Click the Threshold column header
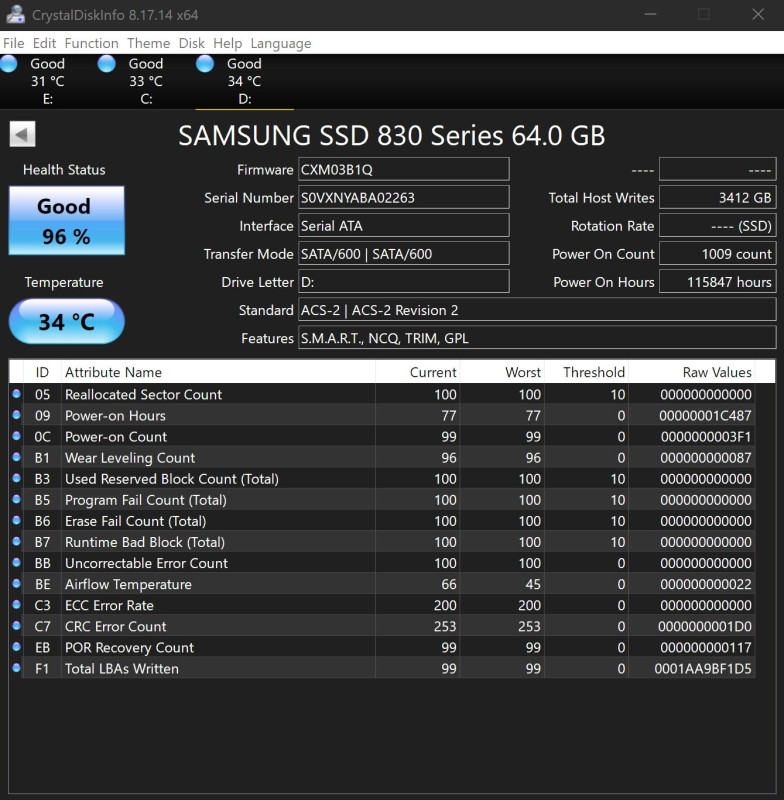Image resolution: width=784 pixels, height=800 pixels. pos(587,372)
